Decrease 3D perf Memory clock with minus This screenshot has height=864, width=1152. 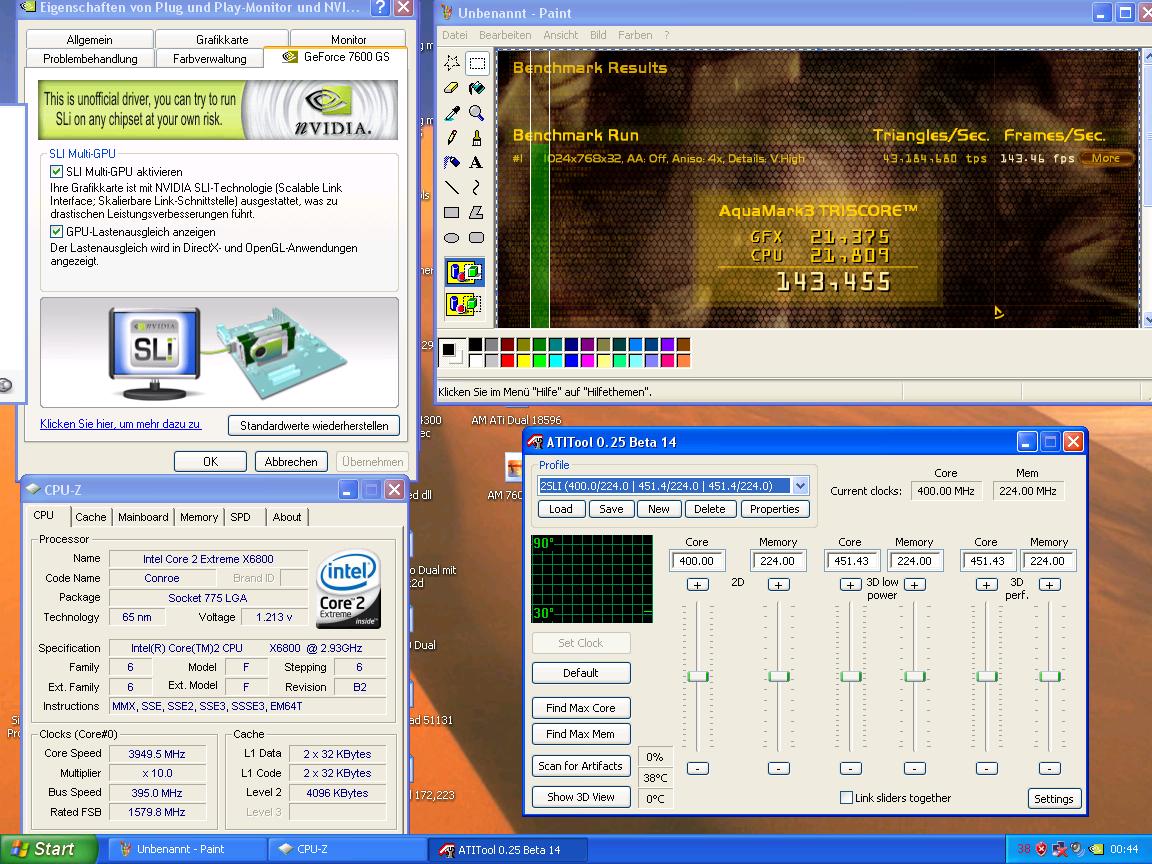(x=1049, y=768)
